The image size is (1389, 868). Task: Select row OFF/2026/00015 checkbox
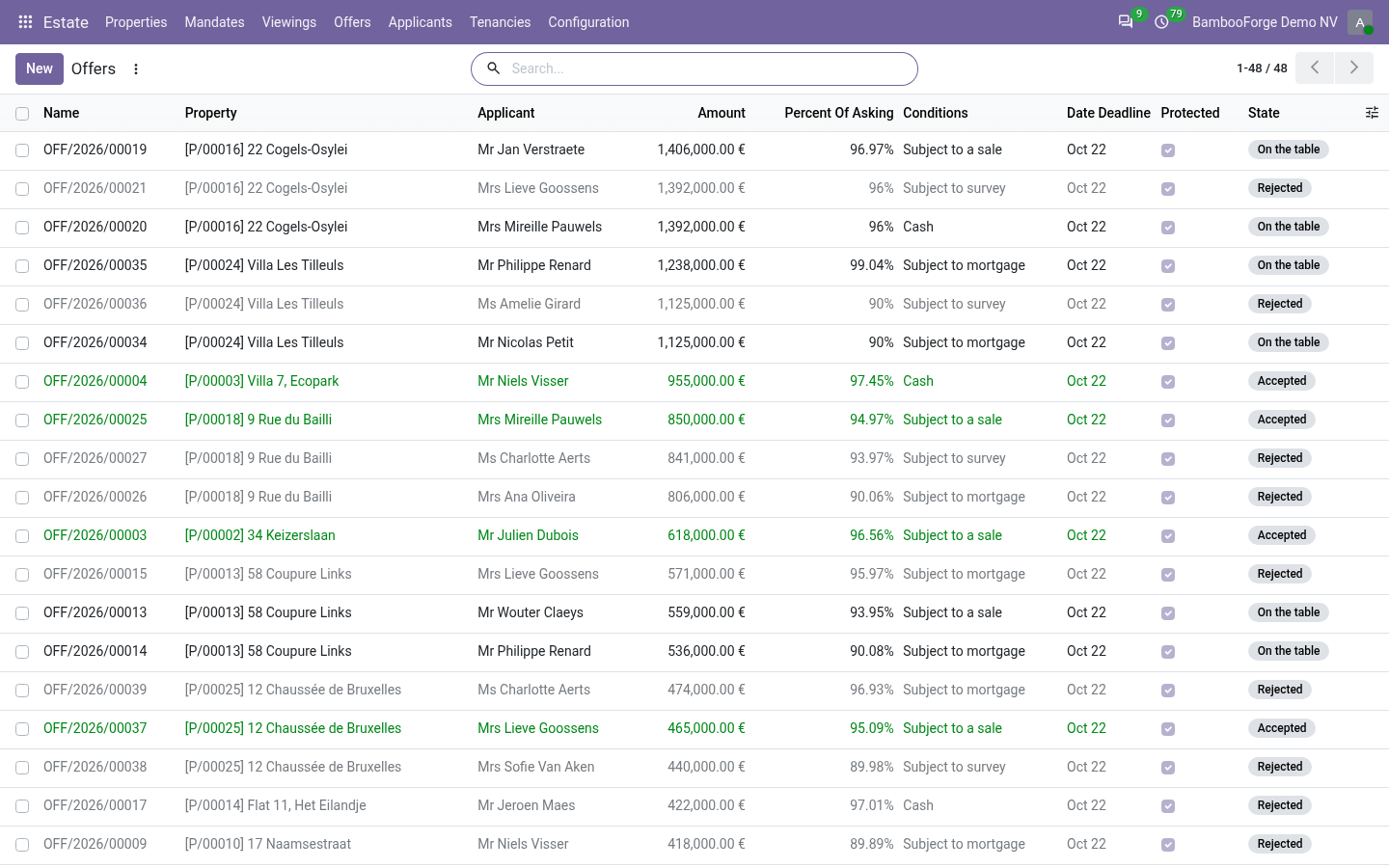point(22,575)
